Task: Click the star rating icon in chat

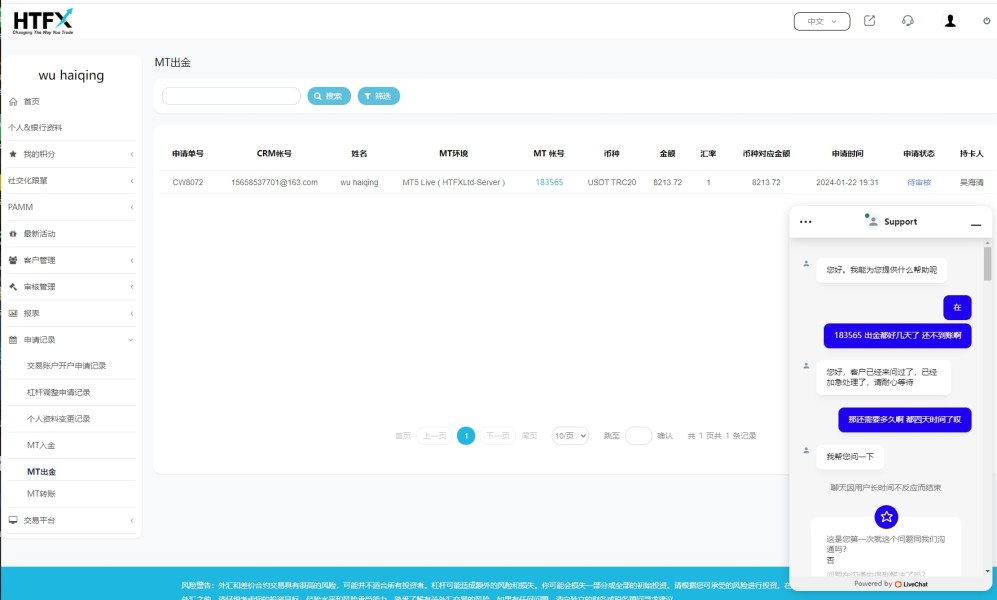Action: tap(886, 517)
